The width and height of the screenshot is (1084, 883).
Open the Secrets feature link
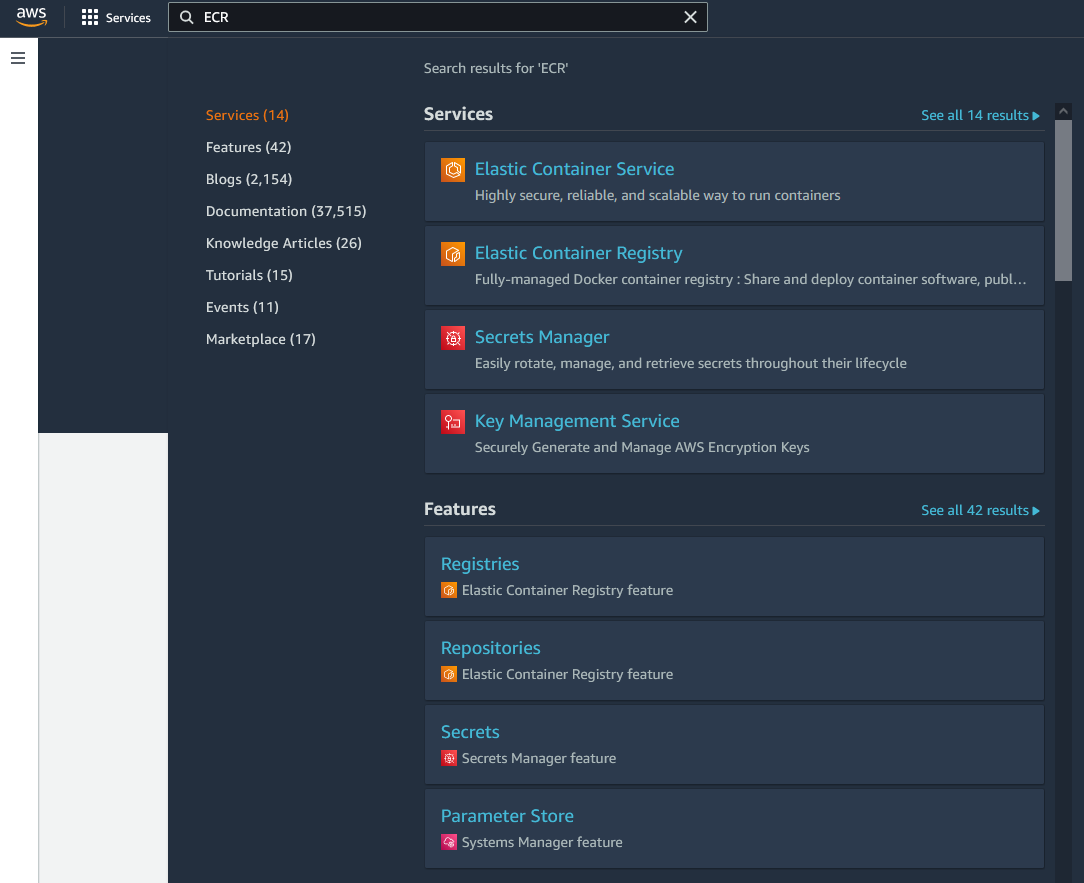(470, 732)
